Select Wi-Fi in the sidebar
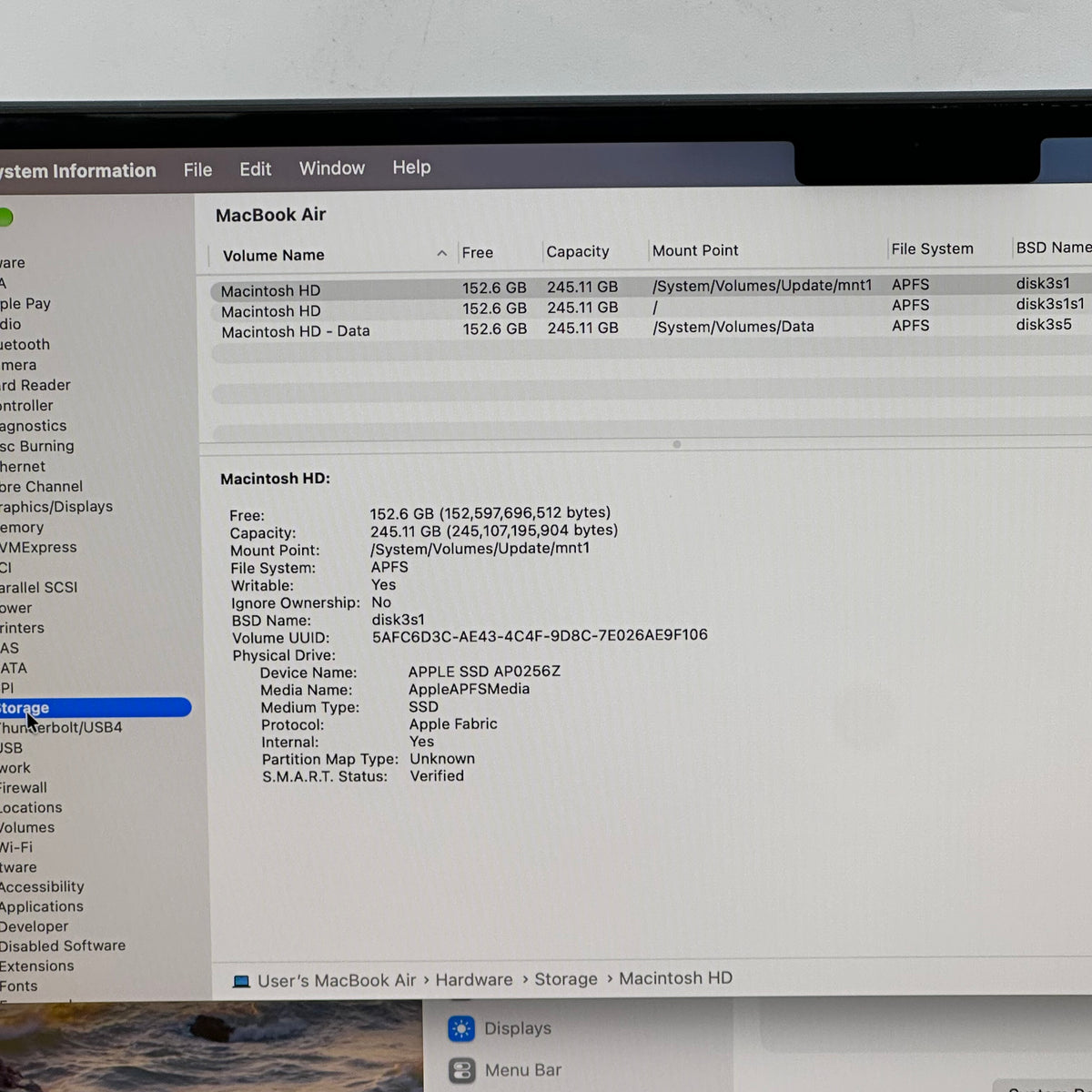The image size is (1092, 1092). (16, 847)
